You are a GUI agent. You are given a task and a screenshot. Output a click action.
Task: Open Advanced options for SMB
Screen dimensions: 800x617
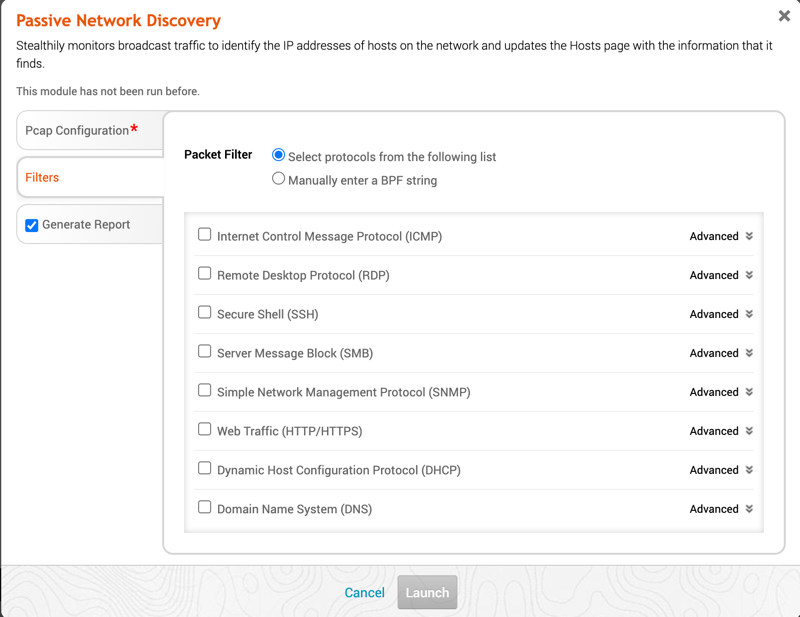(721, 354)
